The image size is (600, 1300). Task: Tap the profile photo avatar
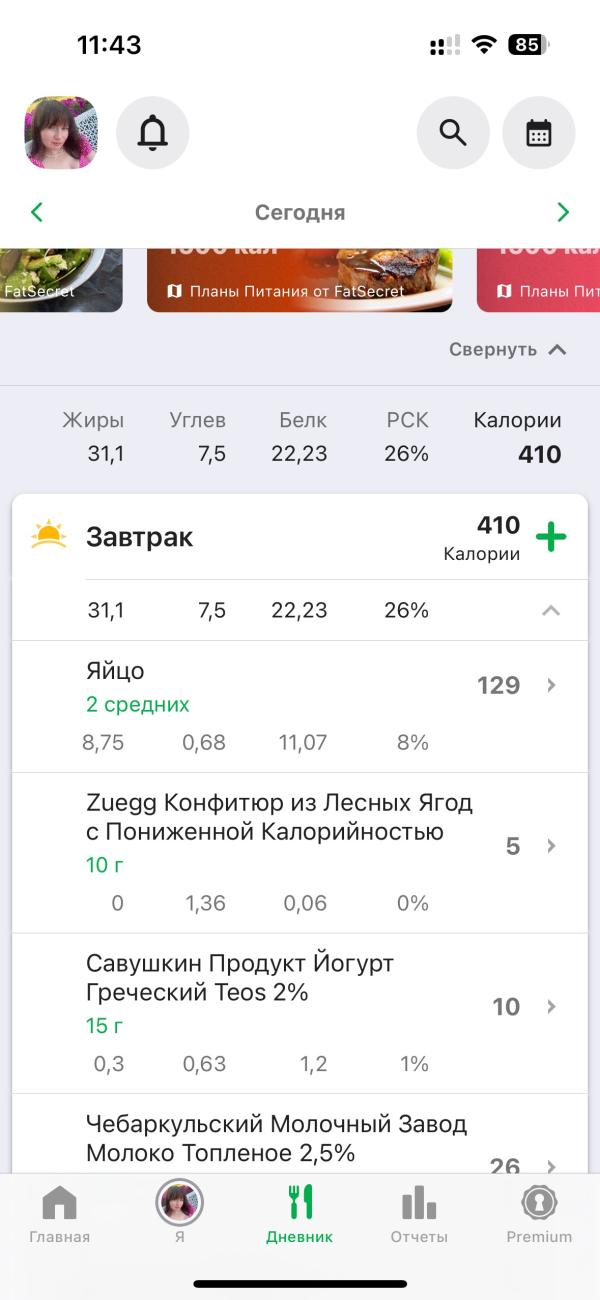click(x=61, y=133)
